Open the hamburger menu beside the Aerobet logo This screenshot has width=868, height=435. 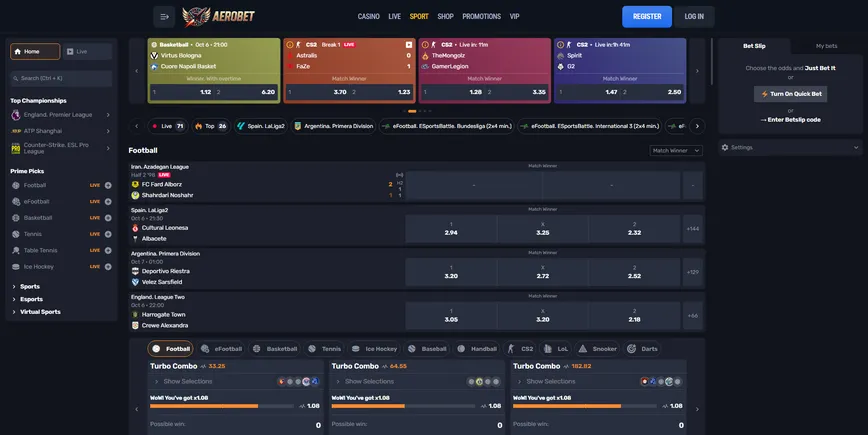pos(165,16)
